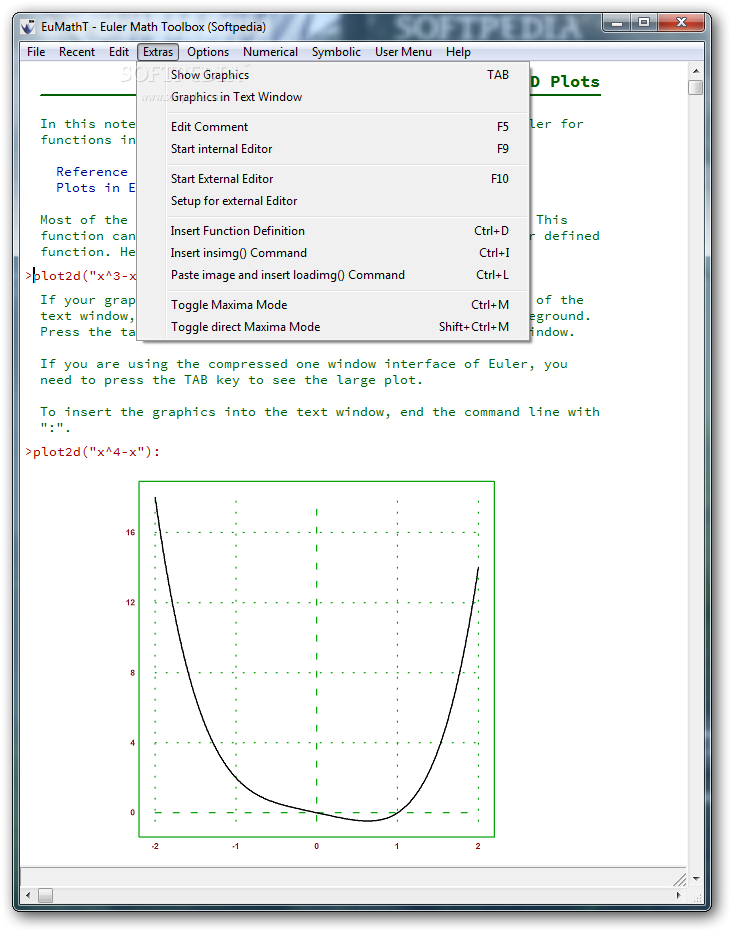The width and height of the screenshot is (732, 932).
Task: Select Paste image and insert loadimg() Command
Action: tap(333, 275)
